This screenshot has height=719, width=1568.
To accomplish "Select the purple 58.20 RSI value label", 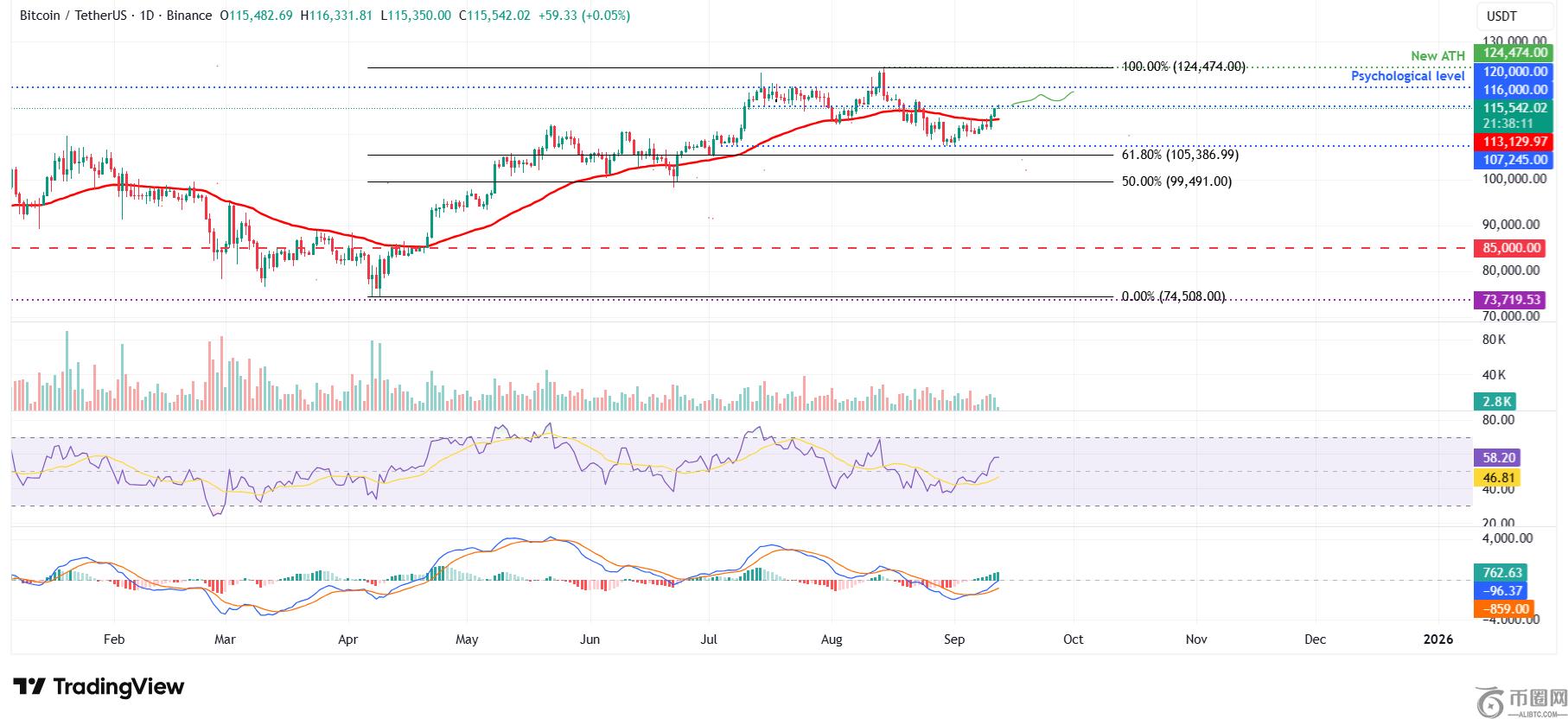I will pyautogui.click(x=1498, y=458).
